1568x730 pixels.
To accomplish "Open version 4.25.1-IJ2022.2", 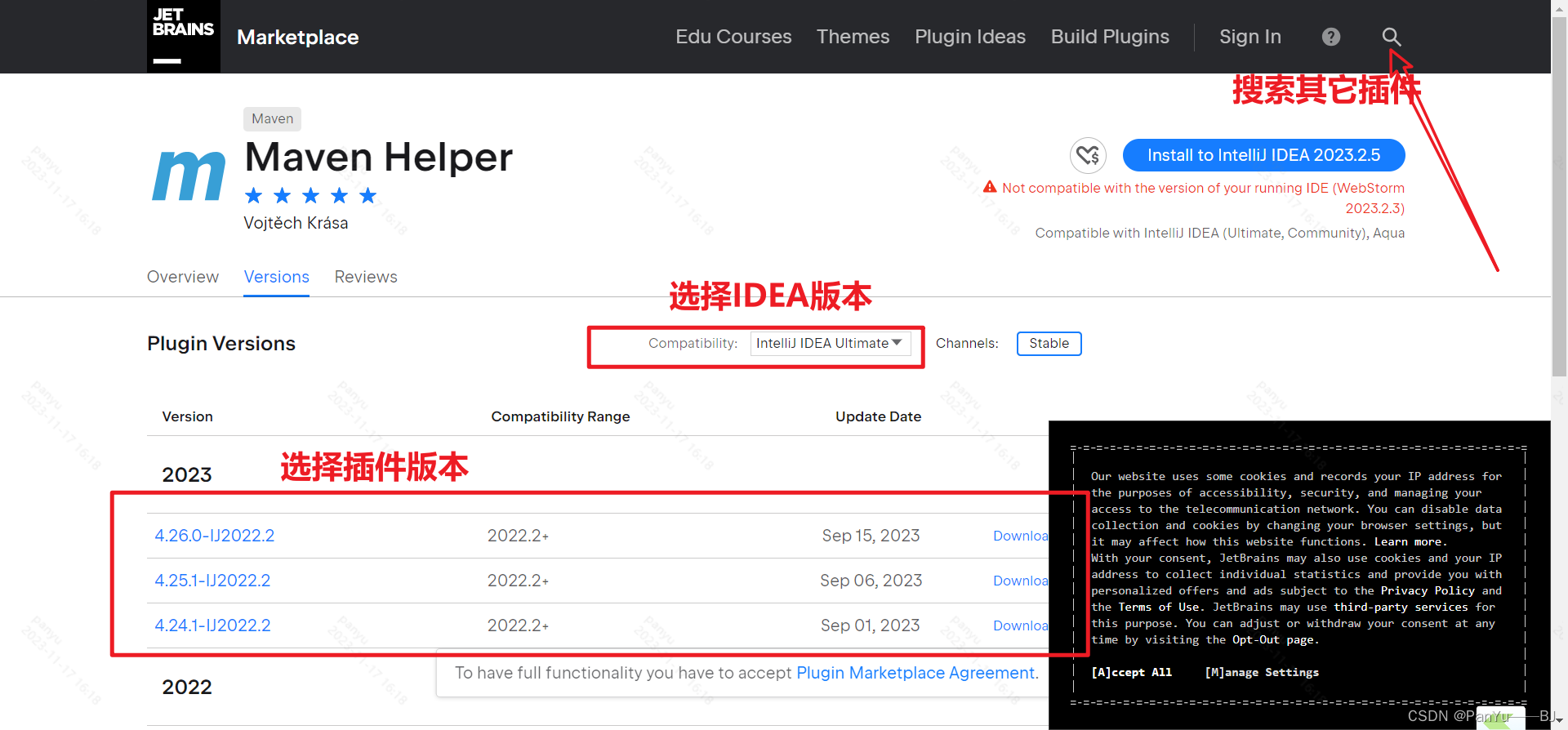I will click(212, 581).
